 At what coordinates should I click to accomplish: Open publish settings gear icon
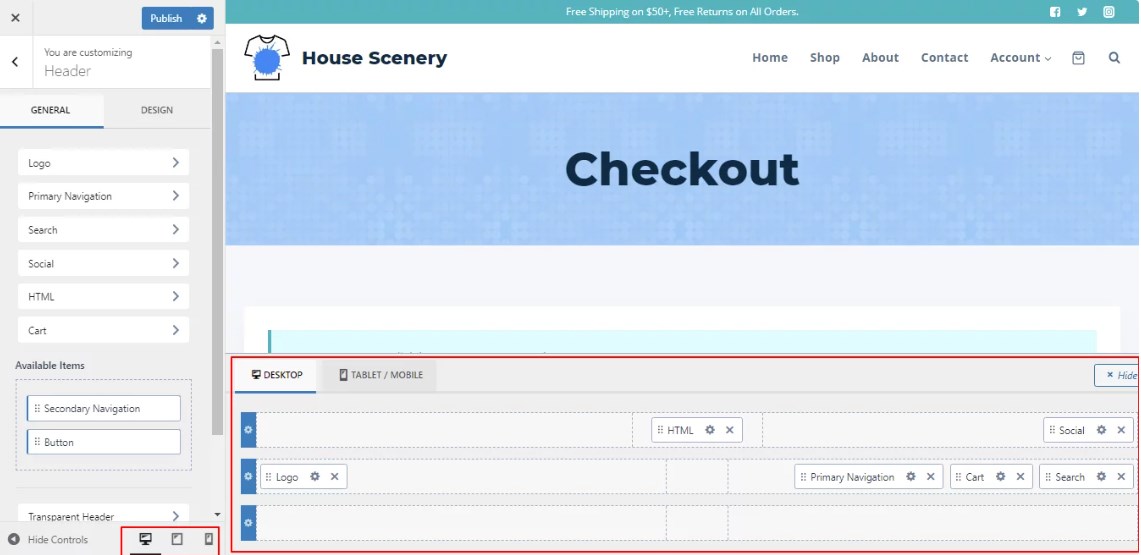point(202,18)
